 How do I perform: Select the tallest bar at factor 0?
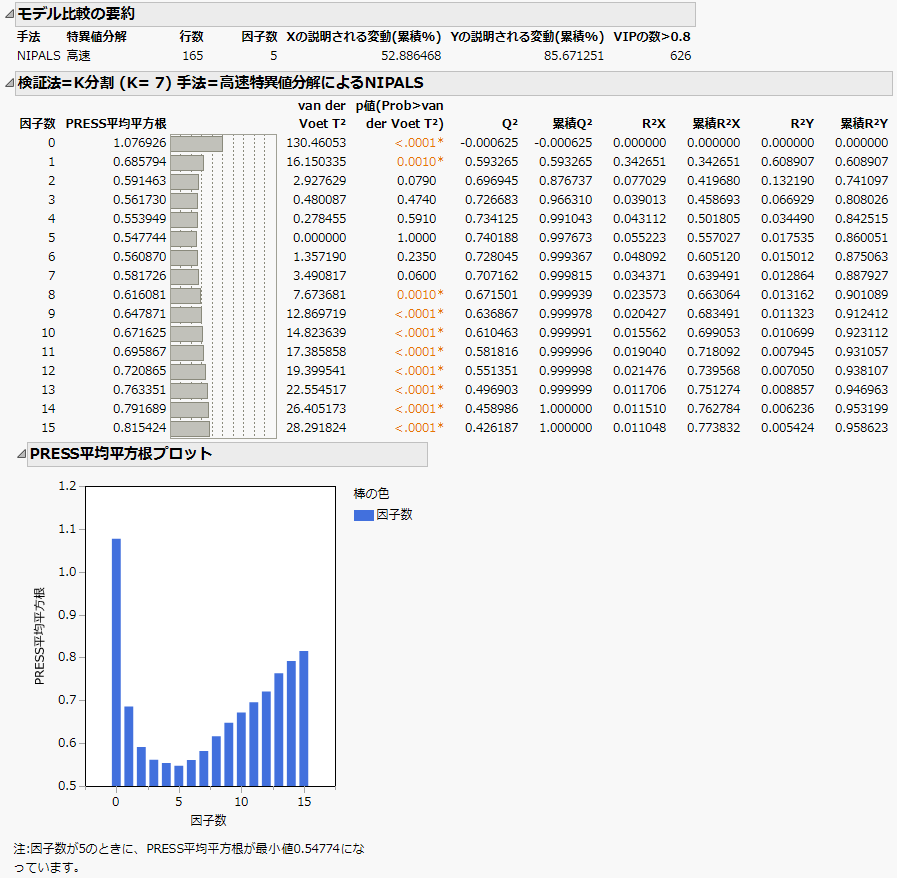click(116, 660)
